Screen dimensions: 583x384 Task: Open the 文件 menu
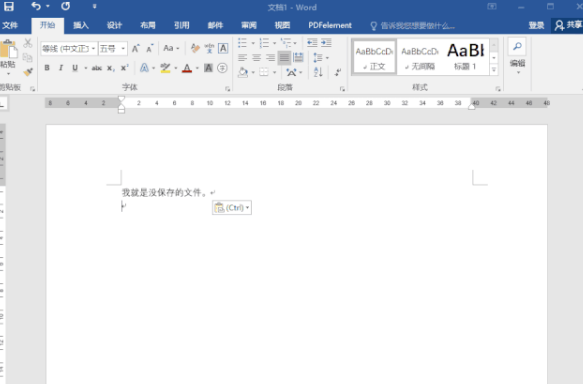click(10, 25)
